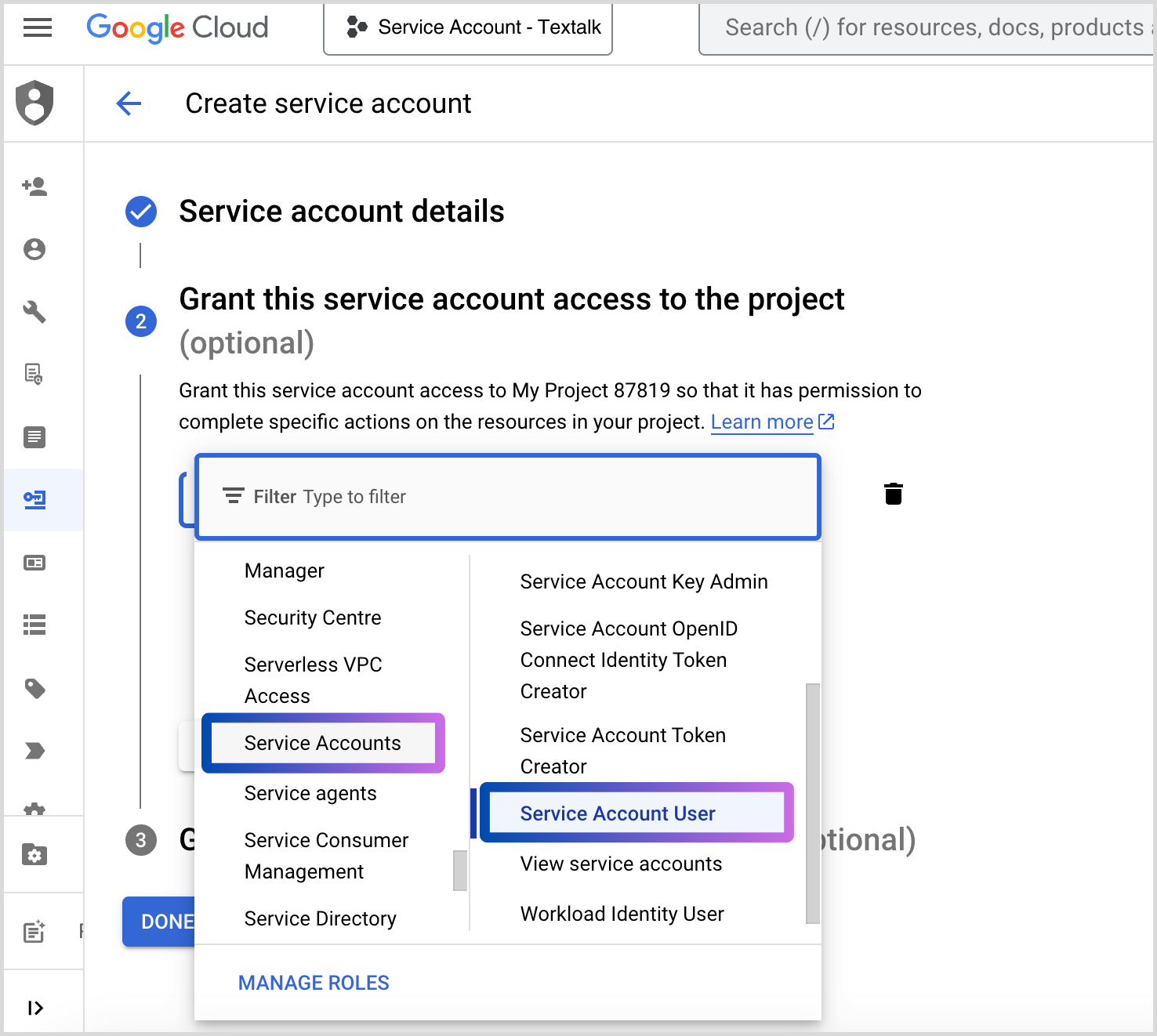
Task: Expand the sidebar with bottom chevron icon
Action: pos(34,1008)
